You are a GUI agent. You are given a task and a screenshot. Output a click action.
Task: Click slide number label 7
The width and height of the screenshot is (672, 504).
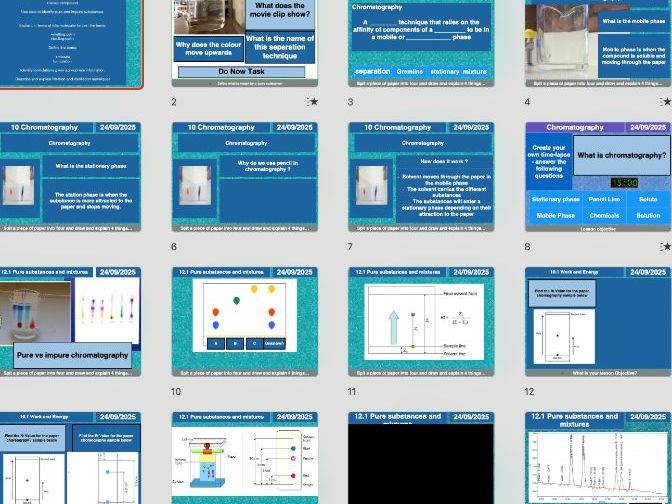(350, 246)
